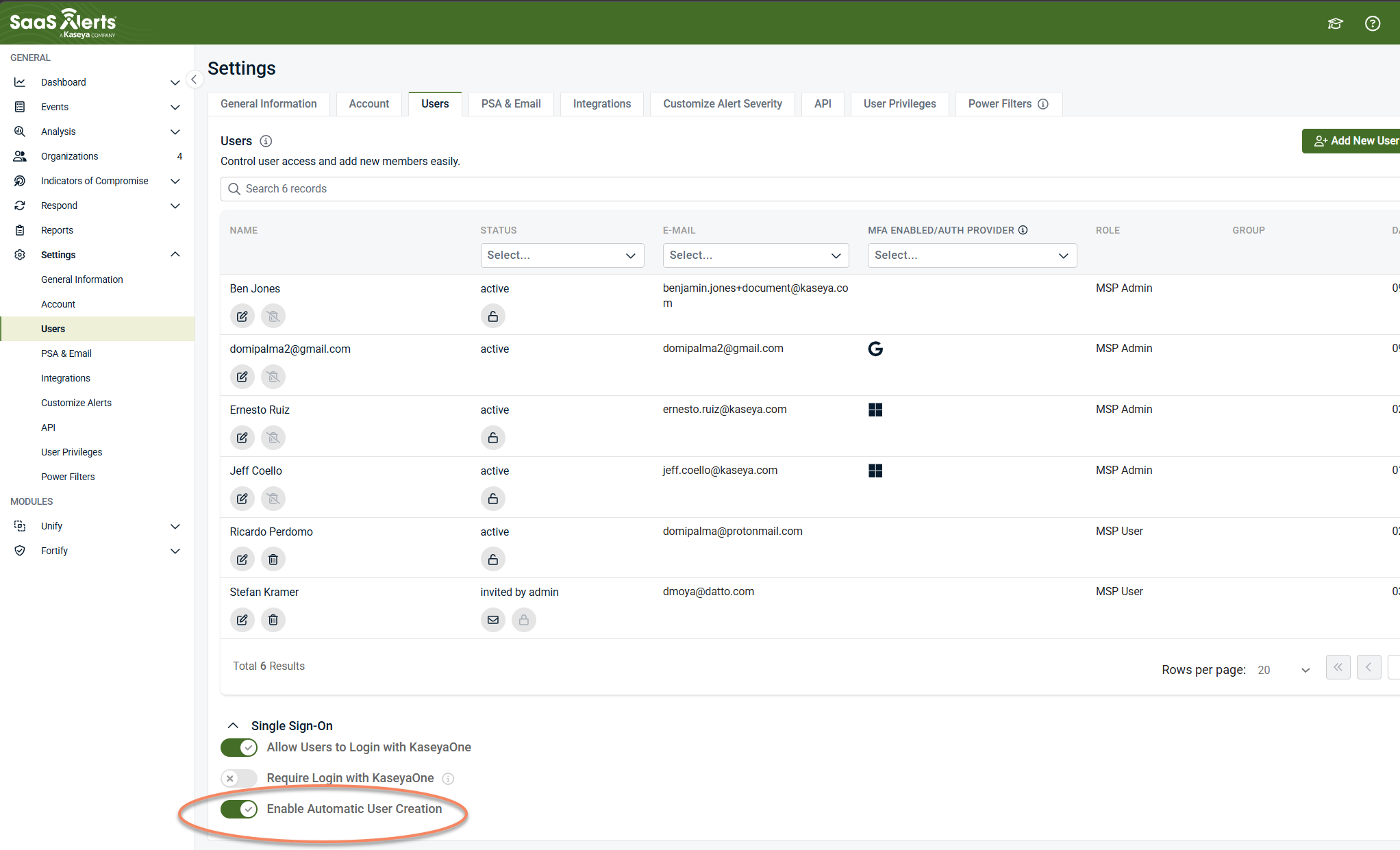Click the lock icon for Ben Jones

pyautogui.click(x=493, y=316)
